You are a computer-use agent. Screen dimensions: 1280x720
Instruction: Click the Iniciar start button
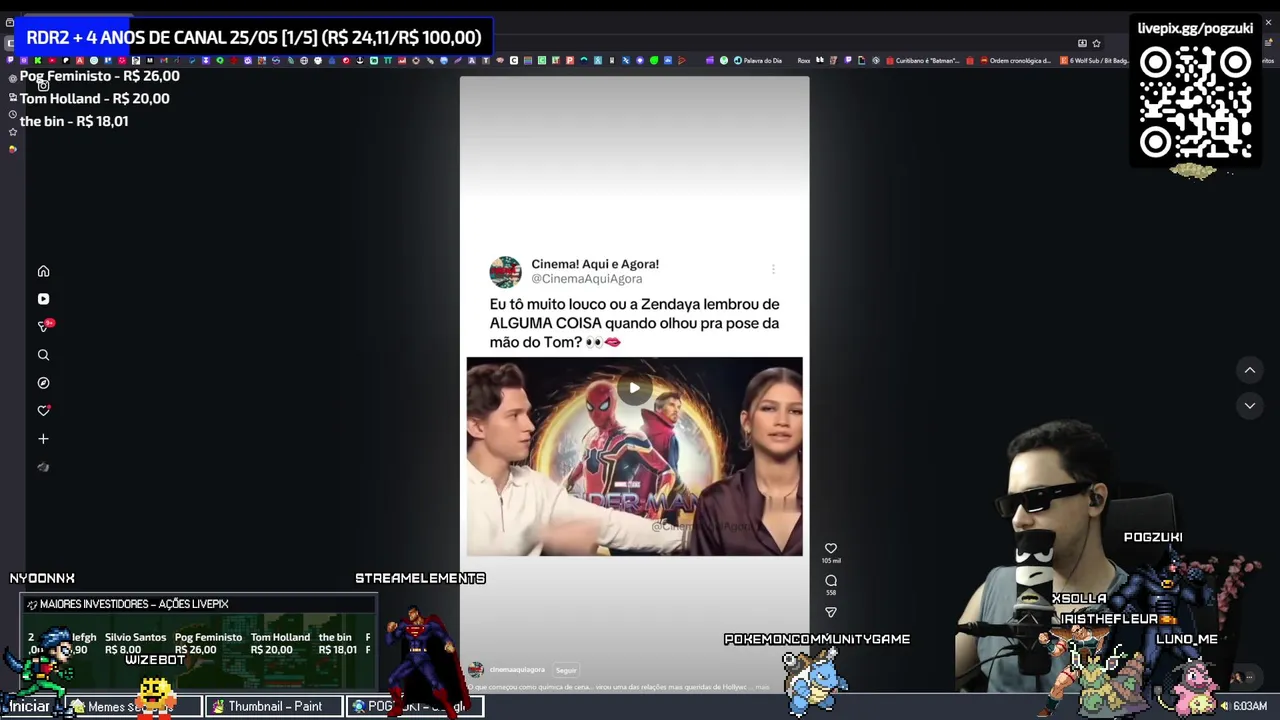(29, 706)
